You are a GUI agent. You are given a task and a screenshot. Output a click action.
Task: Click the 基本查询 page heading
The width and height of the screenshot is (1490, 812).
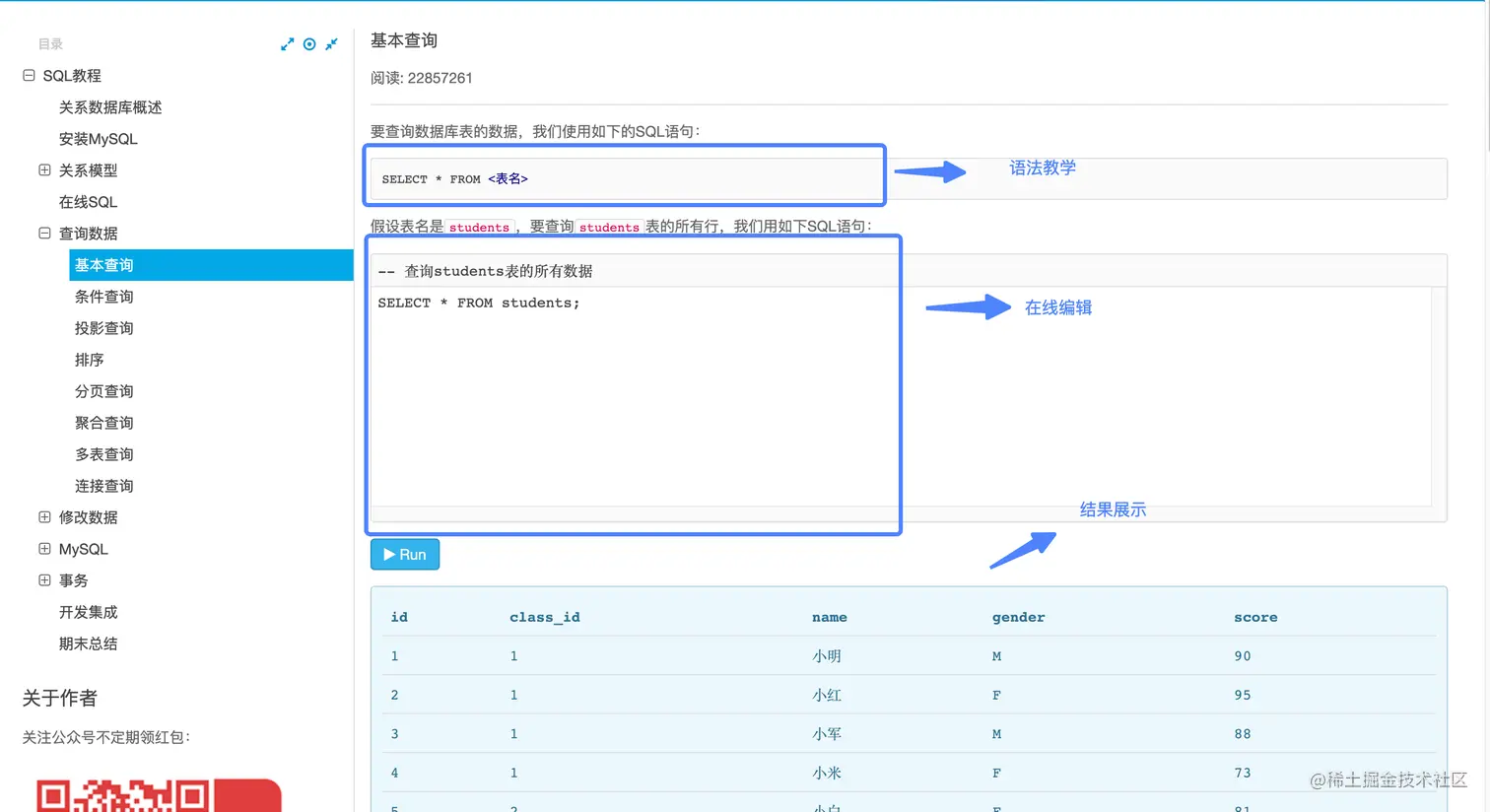click(404, 40)
